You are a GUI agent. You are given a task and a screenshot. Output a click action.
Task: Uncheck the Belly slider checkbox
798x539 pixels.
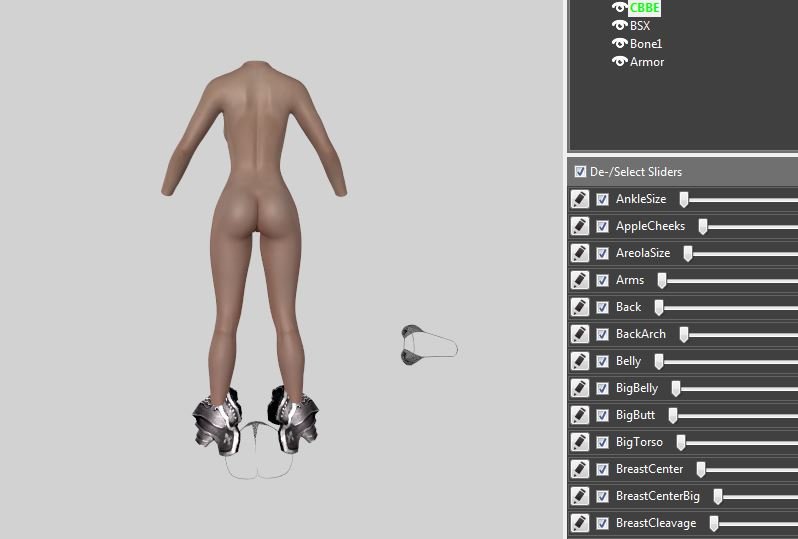[x=602, y=361]
